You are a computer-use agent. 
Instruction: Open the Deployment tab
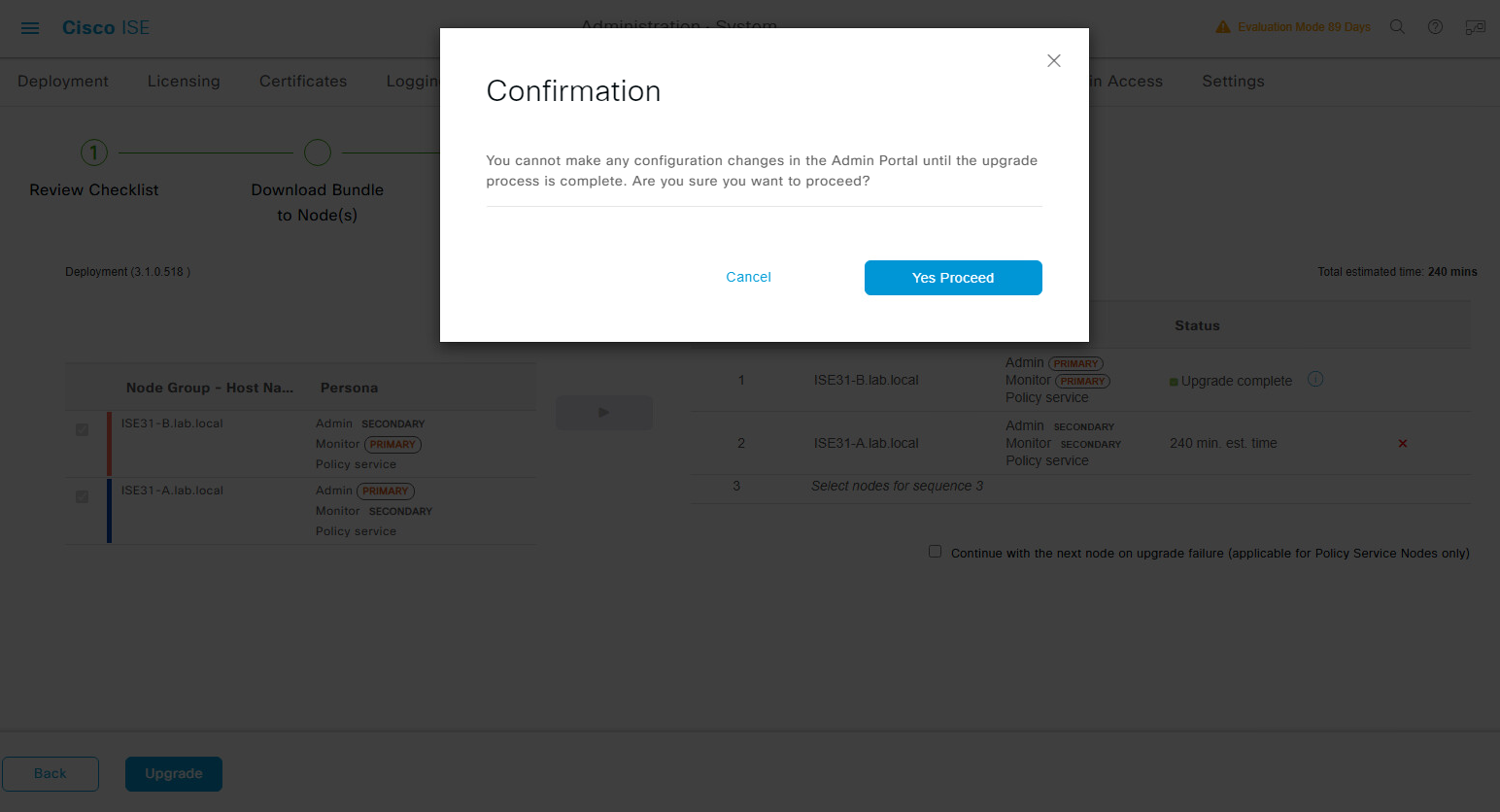[63, 82]
